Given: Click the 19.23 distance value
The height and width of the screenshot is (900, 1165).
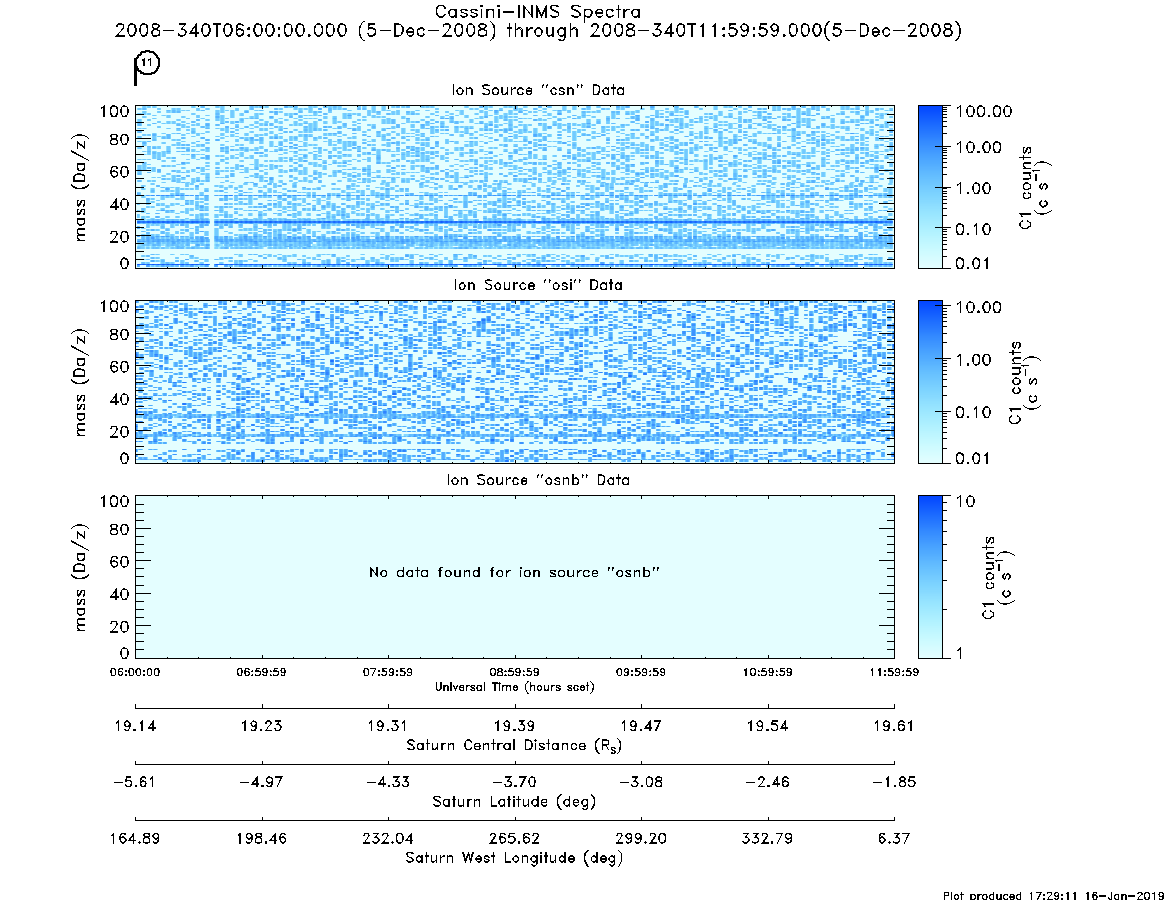Looking at the screenshot, I should [x=262, y=726].
